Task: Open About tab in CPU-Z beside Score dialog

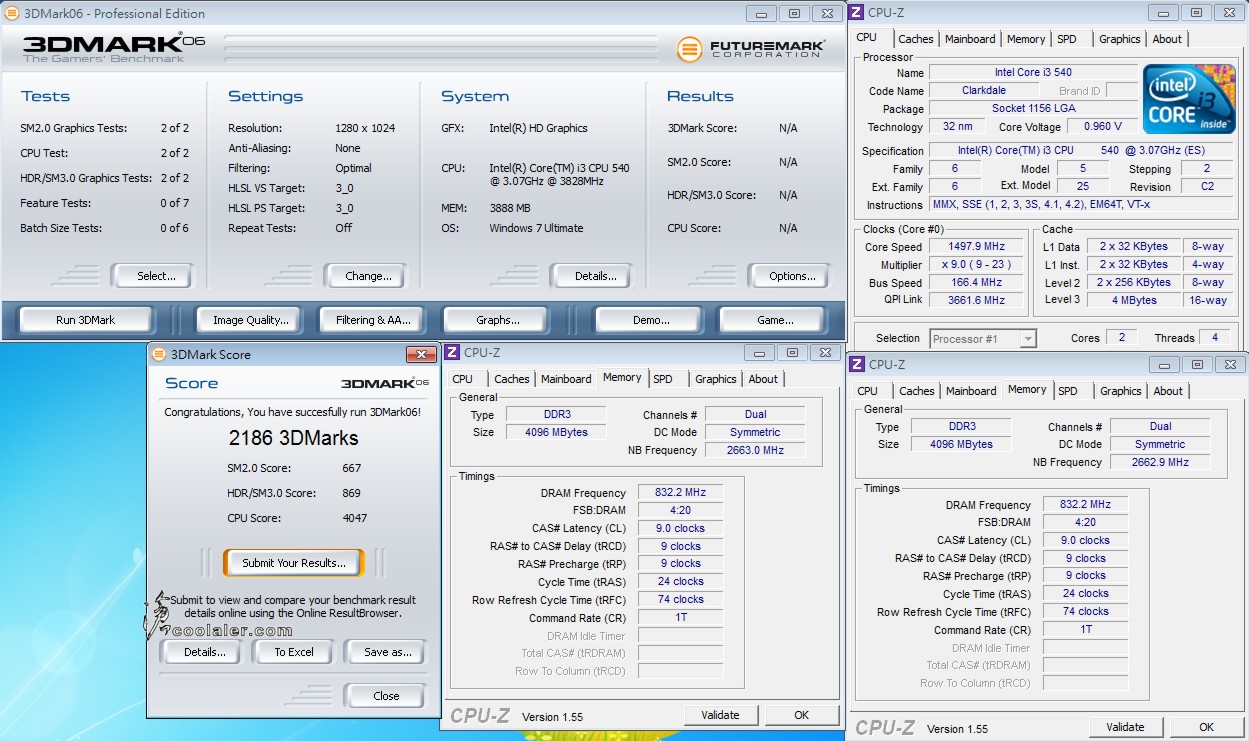Action: 763,379
